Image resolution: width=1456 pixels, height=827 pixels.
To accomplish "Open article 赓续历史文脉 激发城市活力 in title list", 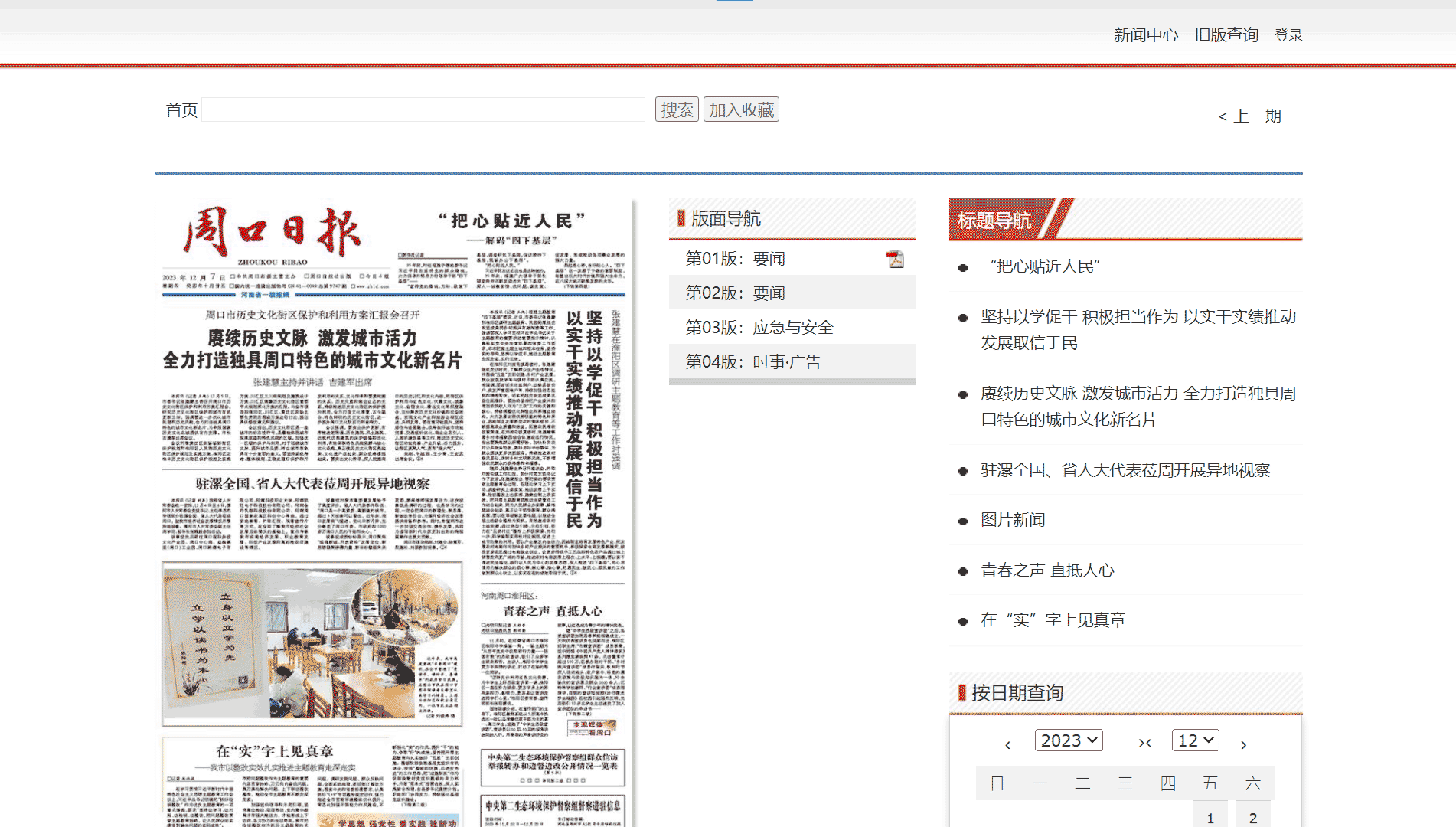I will tap(1138, 407).
